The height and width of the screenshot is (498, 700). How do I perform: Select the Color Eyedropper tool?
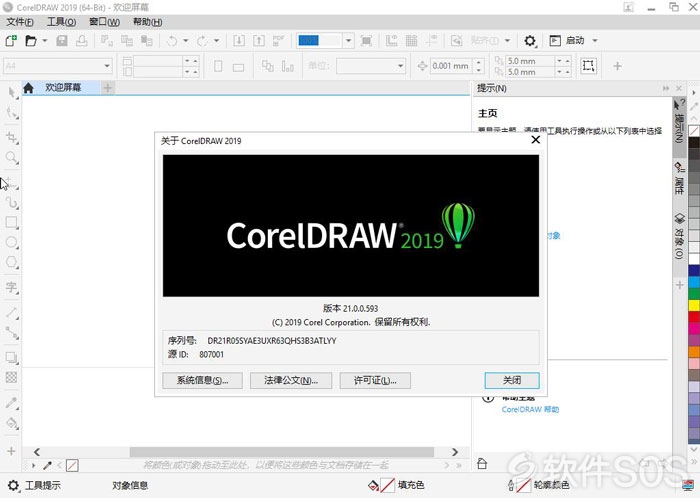coord(12,403)
